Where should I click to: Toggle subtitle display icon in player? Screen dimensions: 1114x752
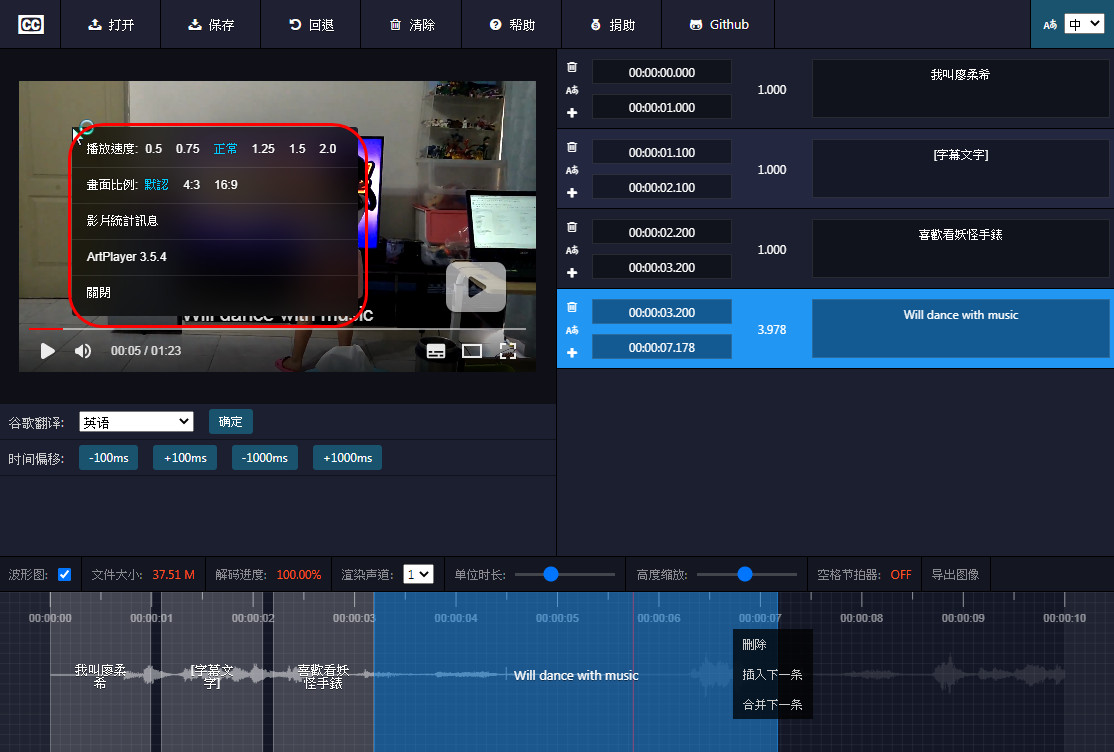(x=436, y=350)
